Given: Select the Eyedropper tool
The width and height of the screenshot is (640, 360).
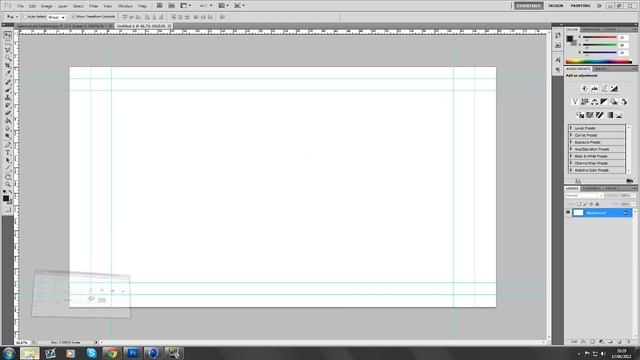Looking at the screenshot, I should (x=7, y=74).
